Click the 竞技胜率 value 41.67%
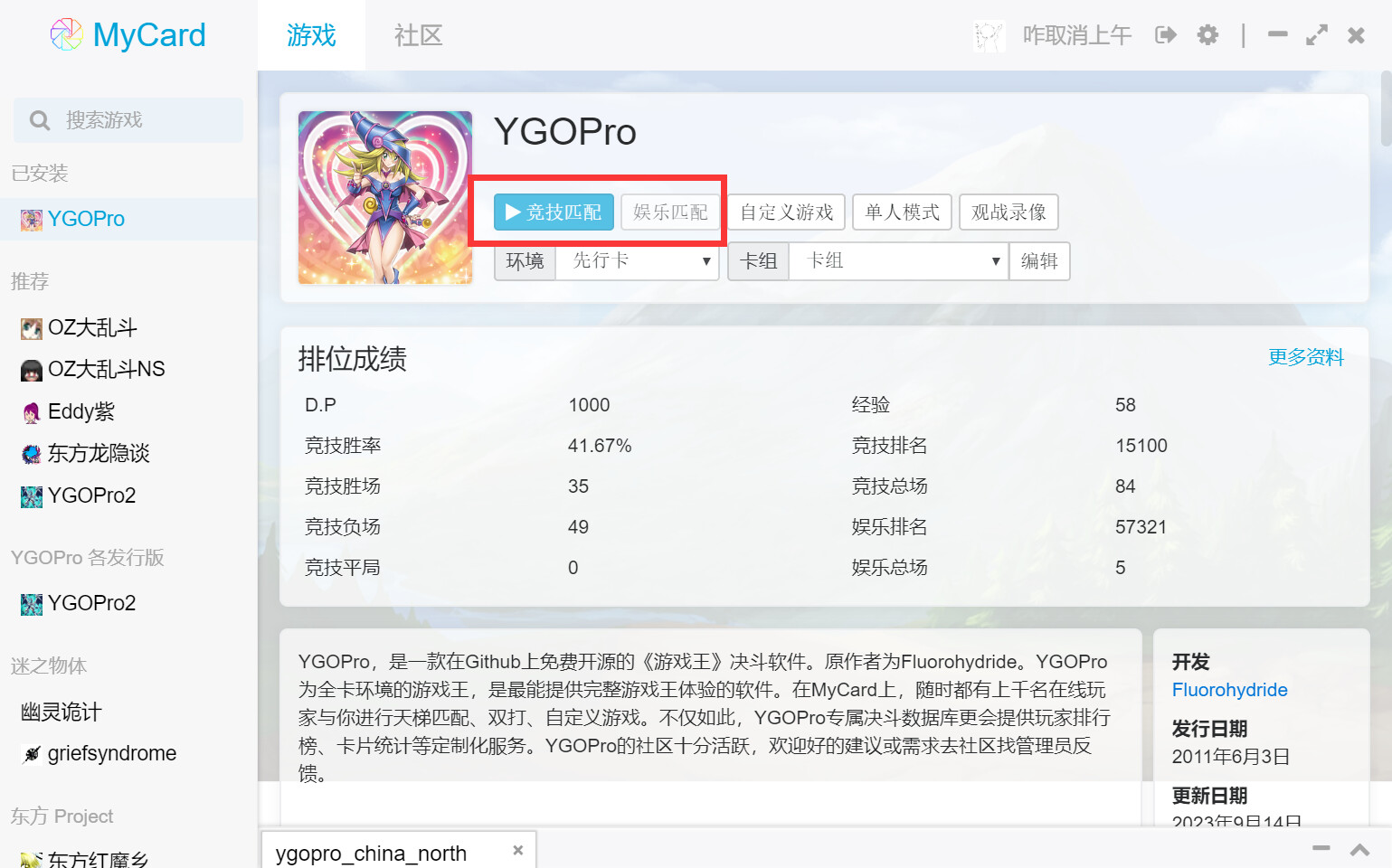The image size is (1392, 868). pos(600,446)
